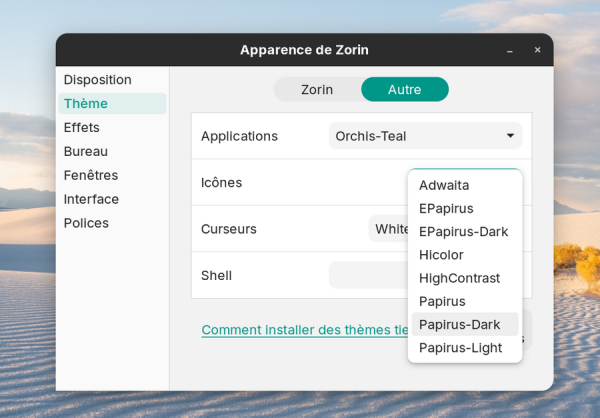The height and width of the screenshot is (418, 600).
Task: Open the Curseurs dropdown showing White
Action: coord(388,229)
